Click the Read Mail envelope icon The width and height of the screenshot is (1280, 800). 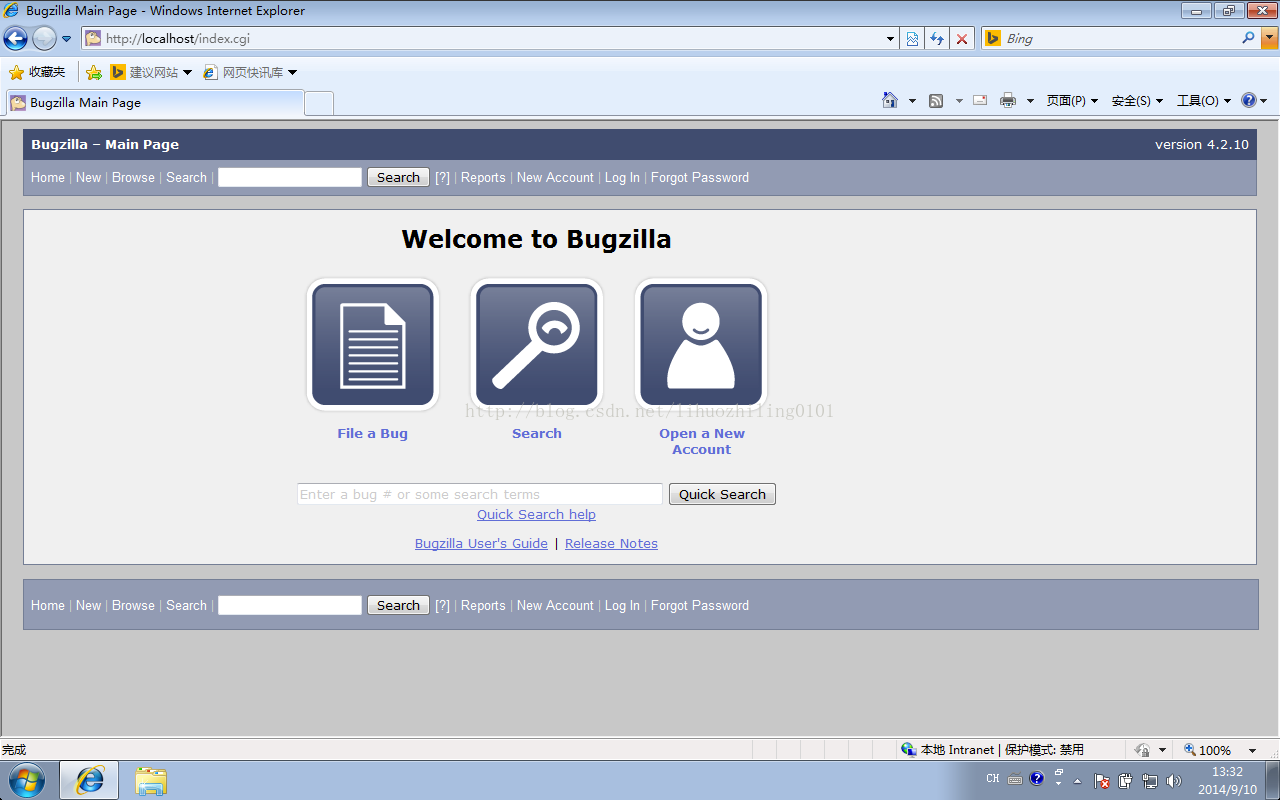tap(980, 100)
